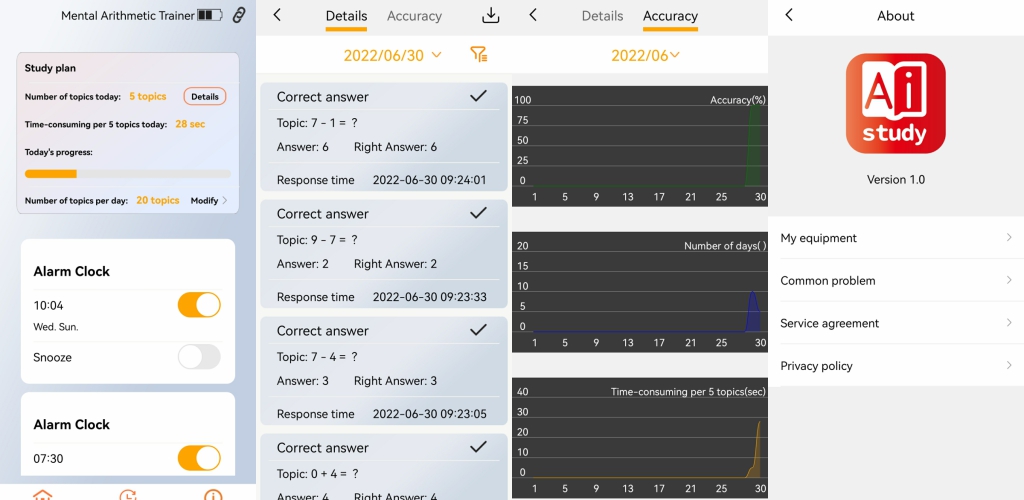1024x500 pixels.
Task: Tap response time 2022-06-30 09:23:05
Action: click(x=429, y=413)
